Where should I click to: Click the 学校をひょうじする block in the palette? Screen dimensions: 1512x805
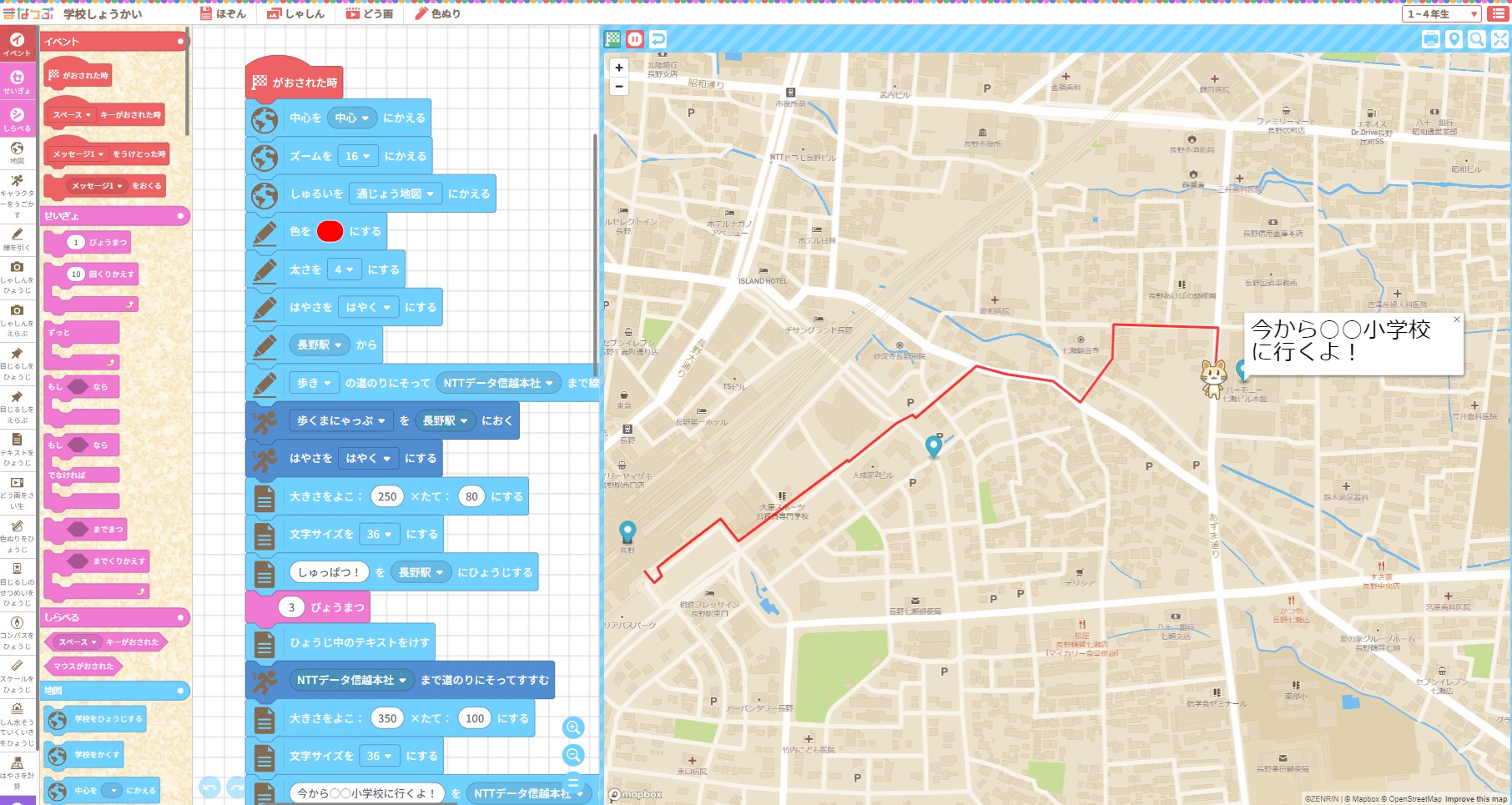coord(95,719)
